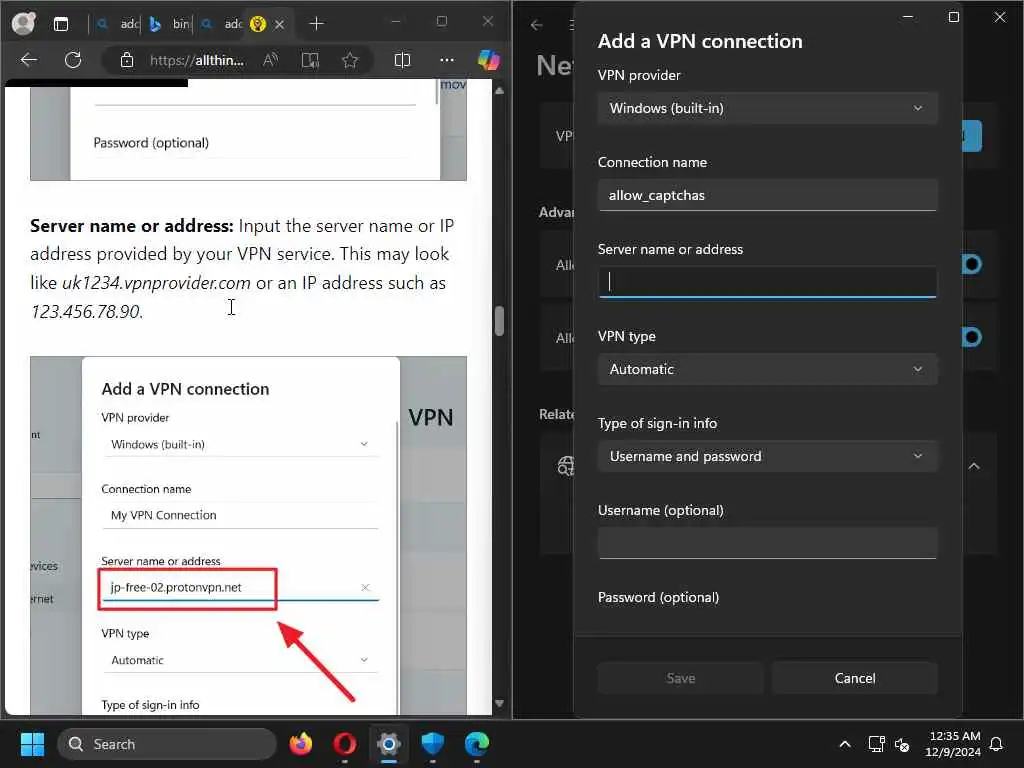This screenshot has height=768, width=1024.
Task: Go back in Edge browser
Action: (29, 60)
